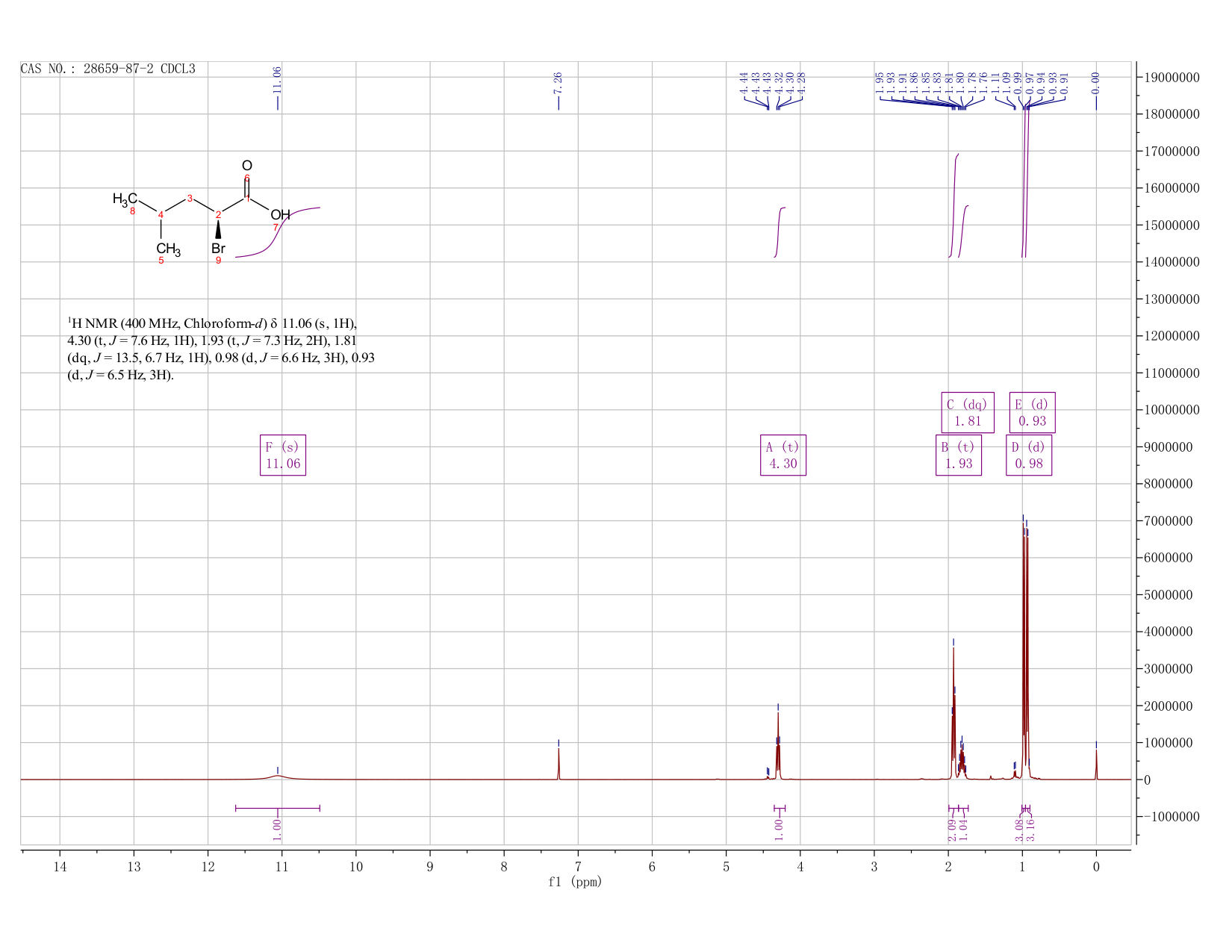The height and width of the screenshot is (952, 1232).
Task: Click the f1 (ppm) axis label
Action: 575,882
